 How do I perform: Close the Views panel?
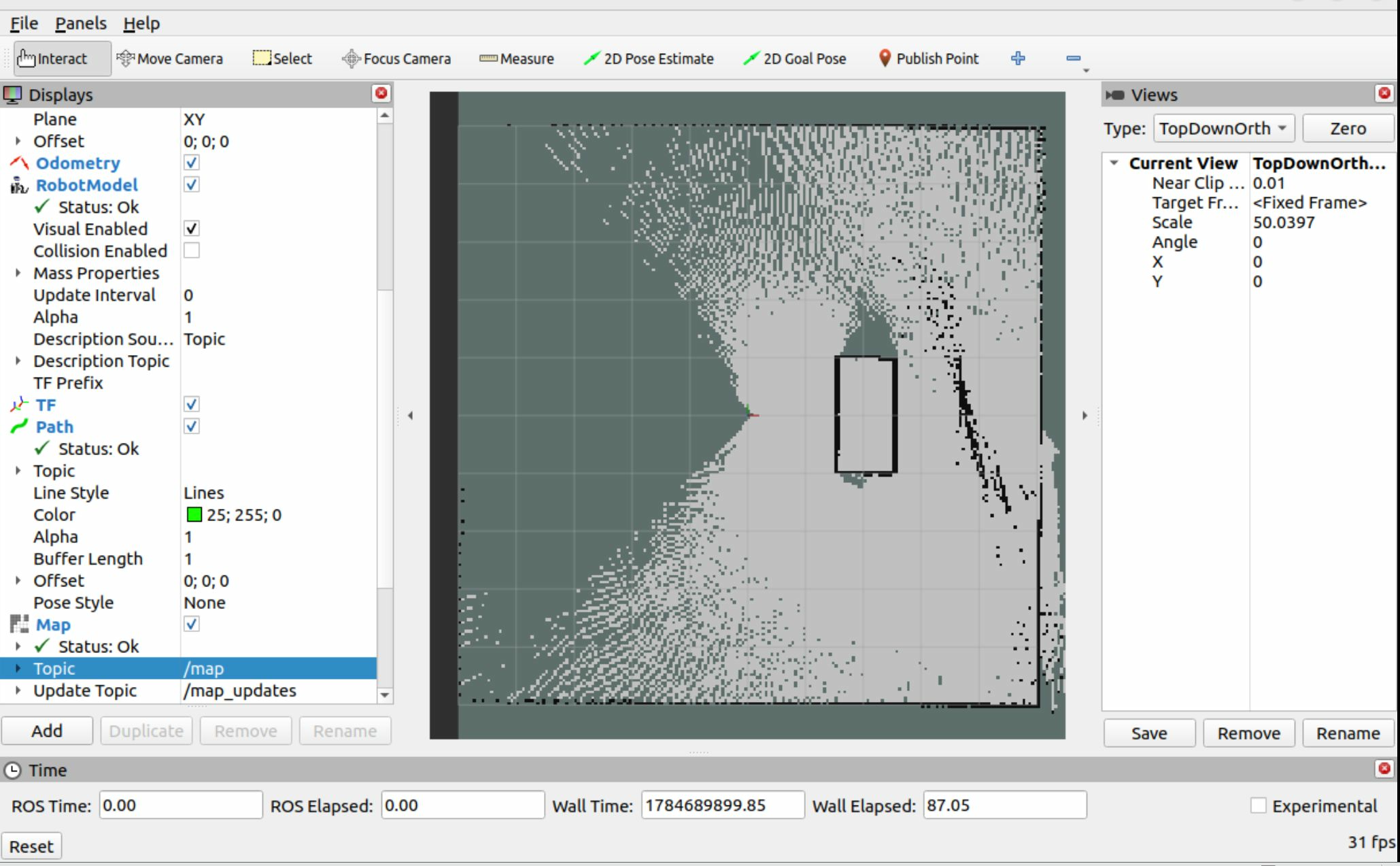[x=1384, y=93]
